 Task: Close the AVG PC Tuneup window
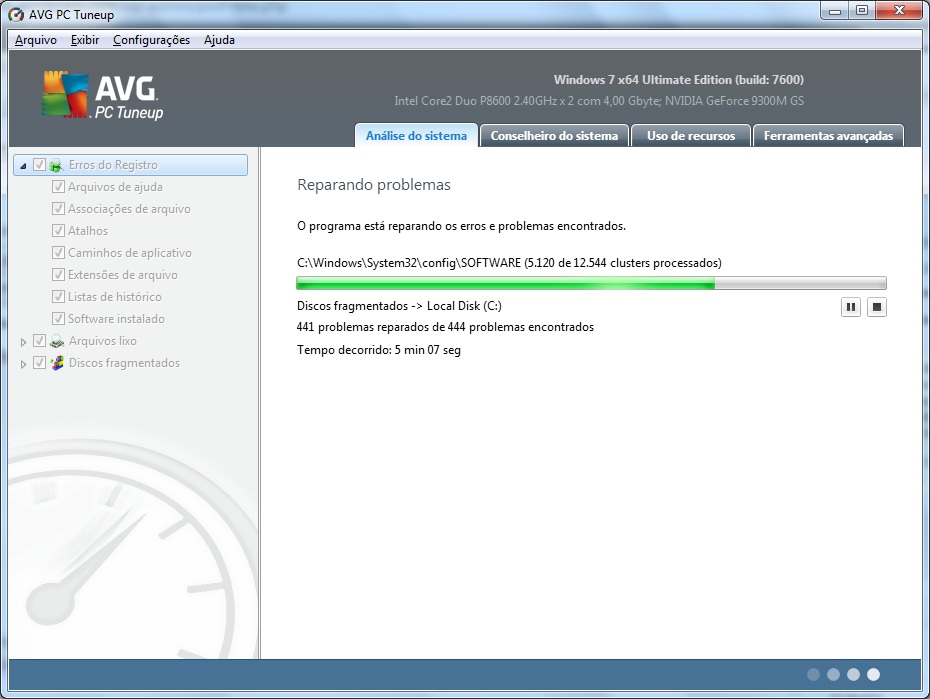[x=899, y=11]
